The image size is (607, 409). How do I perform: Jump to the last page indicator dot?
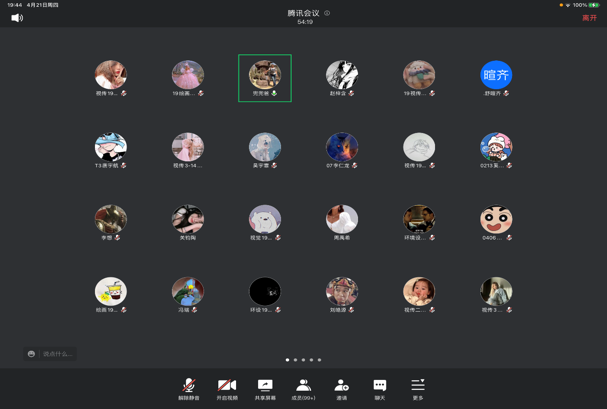320,360
